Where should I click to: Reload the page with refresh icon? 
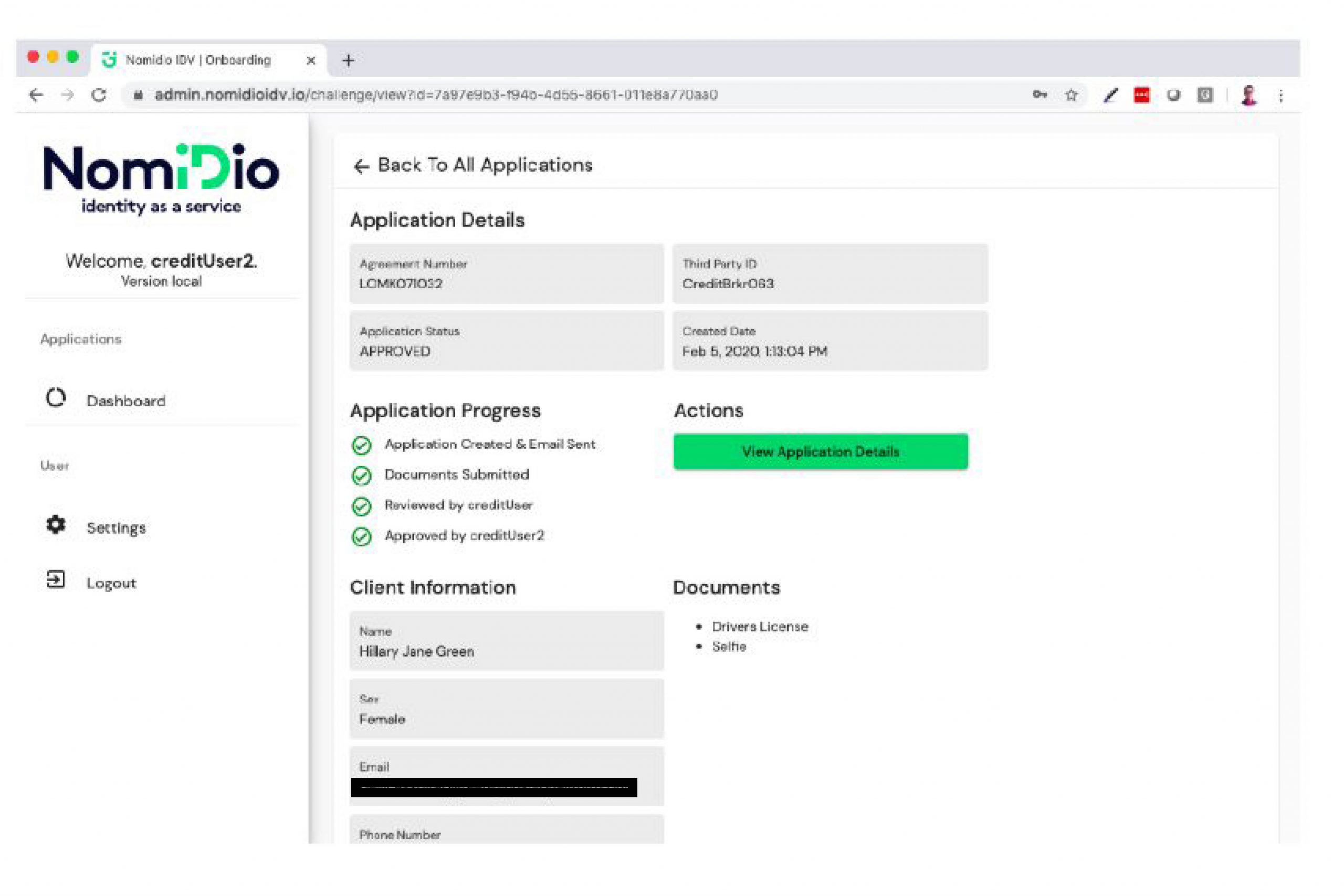99,96
